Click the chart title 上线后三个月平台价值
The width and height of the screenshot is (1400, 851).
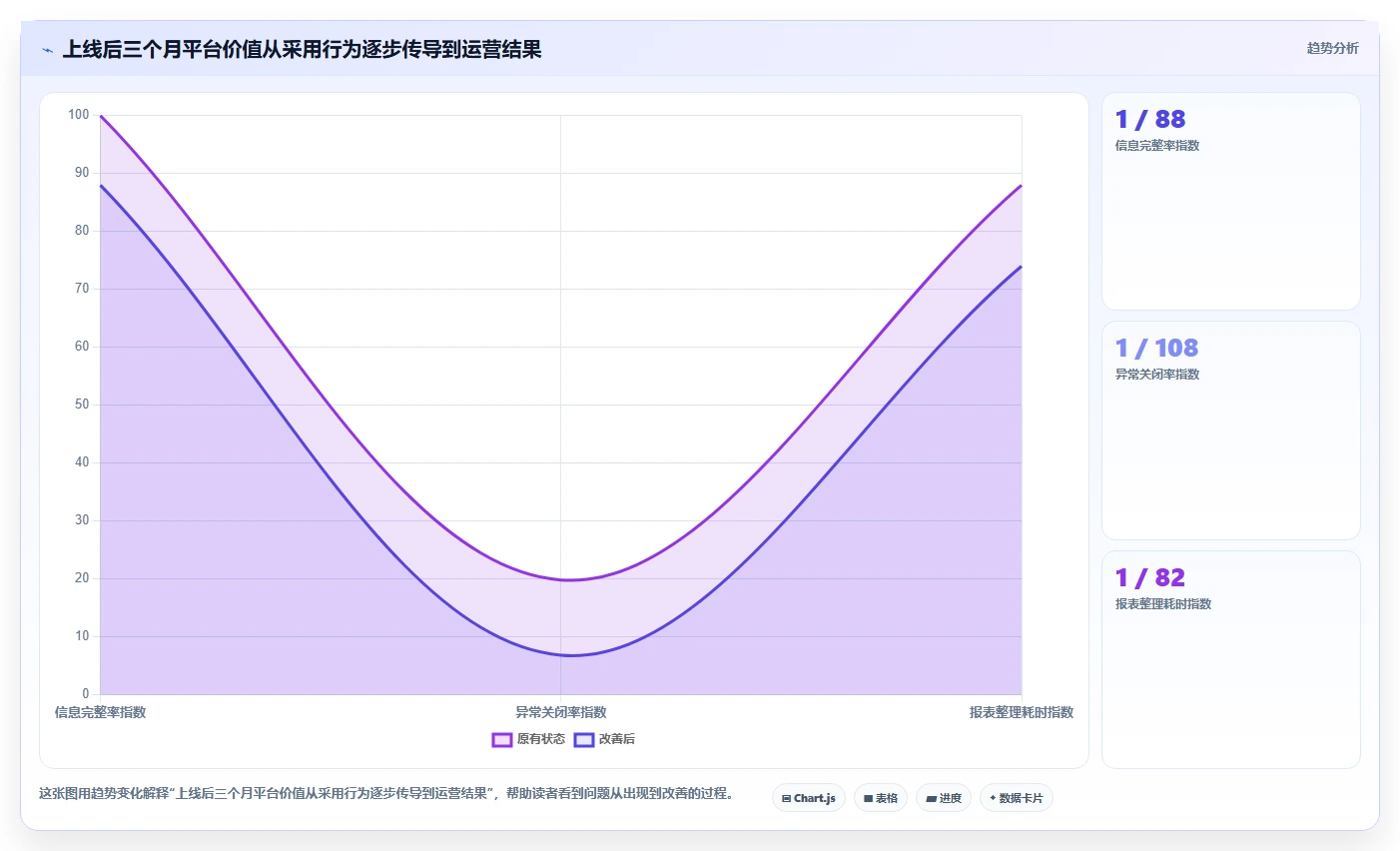coord(302,50)
